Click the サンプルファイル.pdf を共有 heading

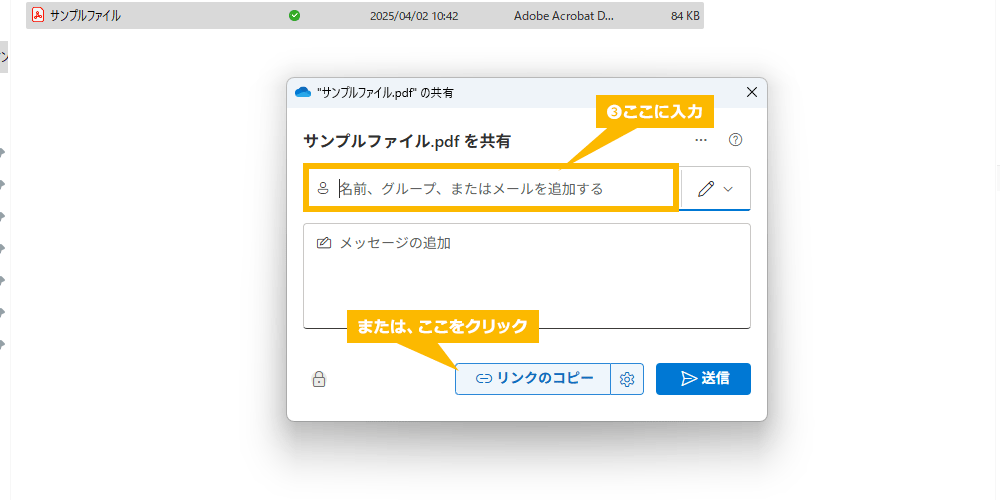407,142
